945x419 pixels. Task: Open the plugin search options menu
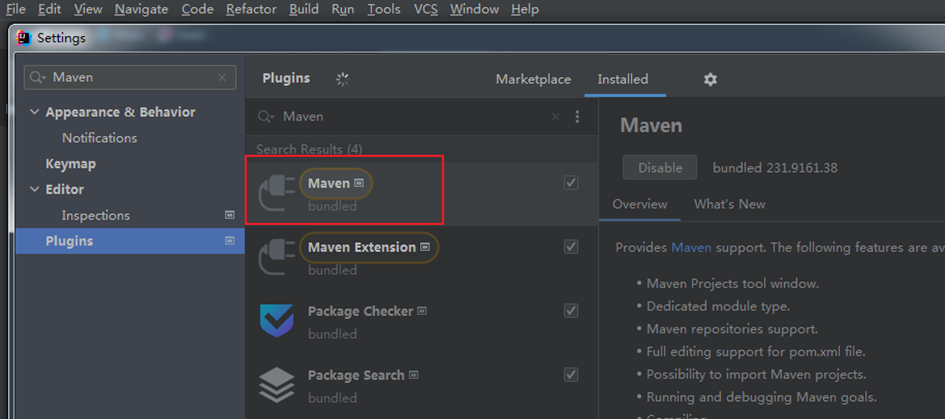(577, 116)
